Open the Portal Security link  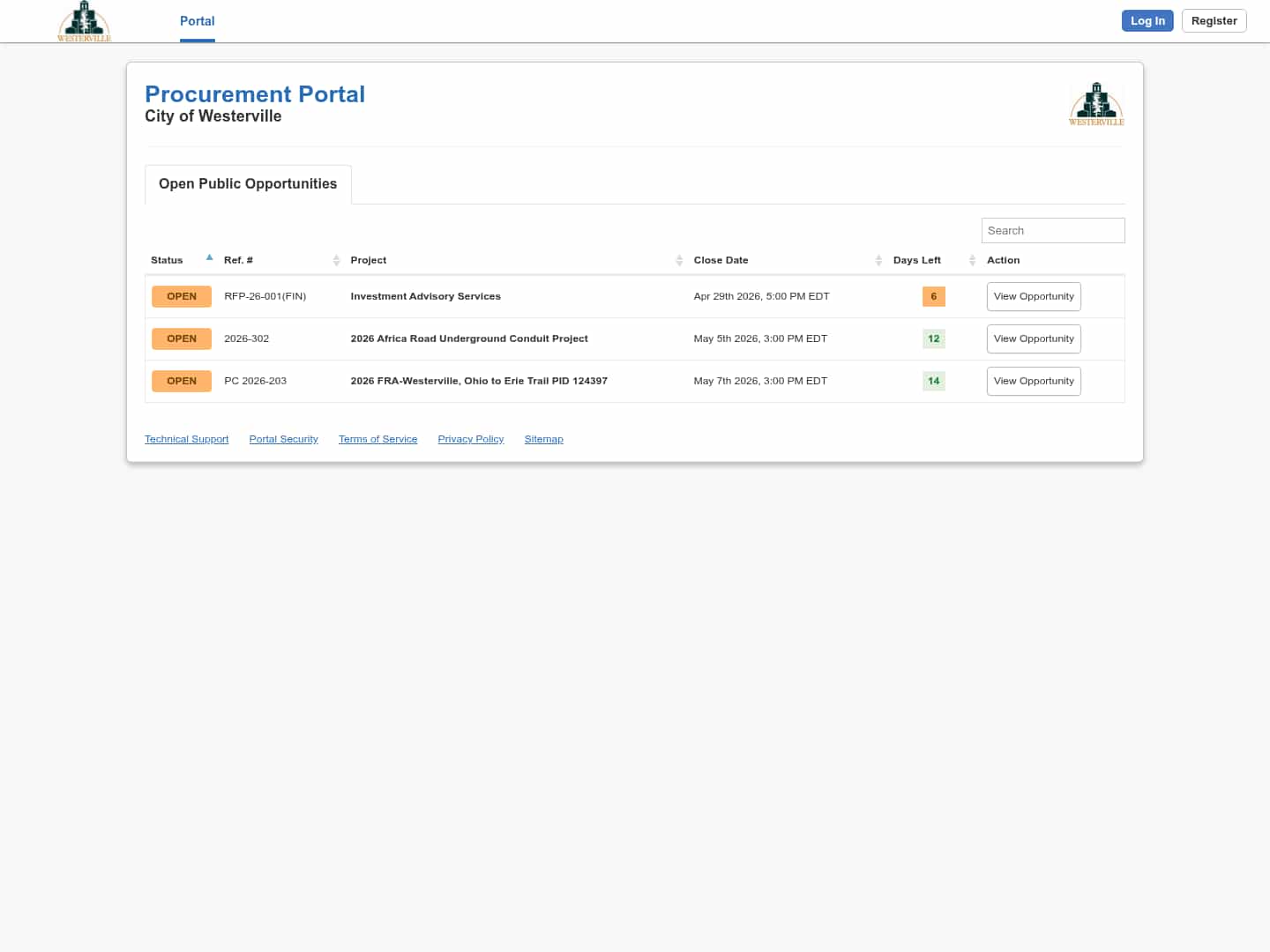click(x=283, y=439)
